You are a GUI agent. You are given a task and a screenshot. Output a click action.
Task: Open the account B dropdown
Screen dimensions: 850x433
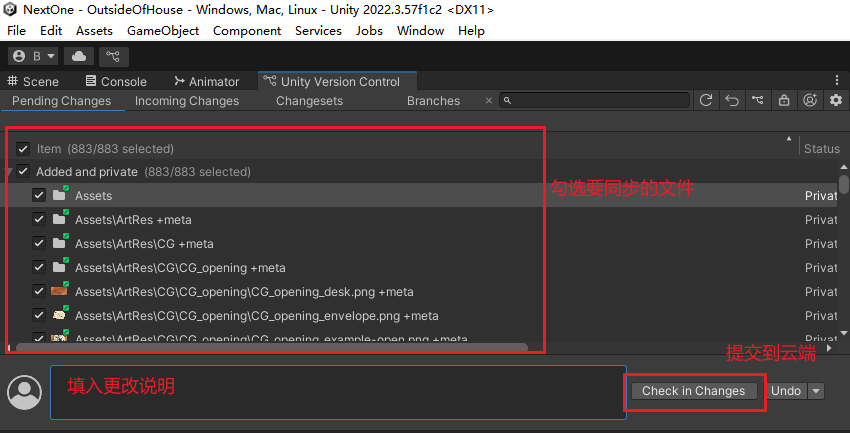[x=33, y=56]
